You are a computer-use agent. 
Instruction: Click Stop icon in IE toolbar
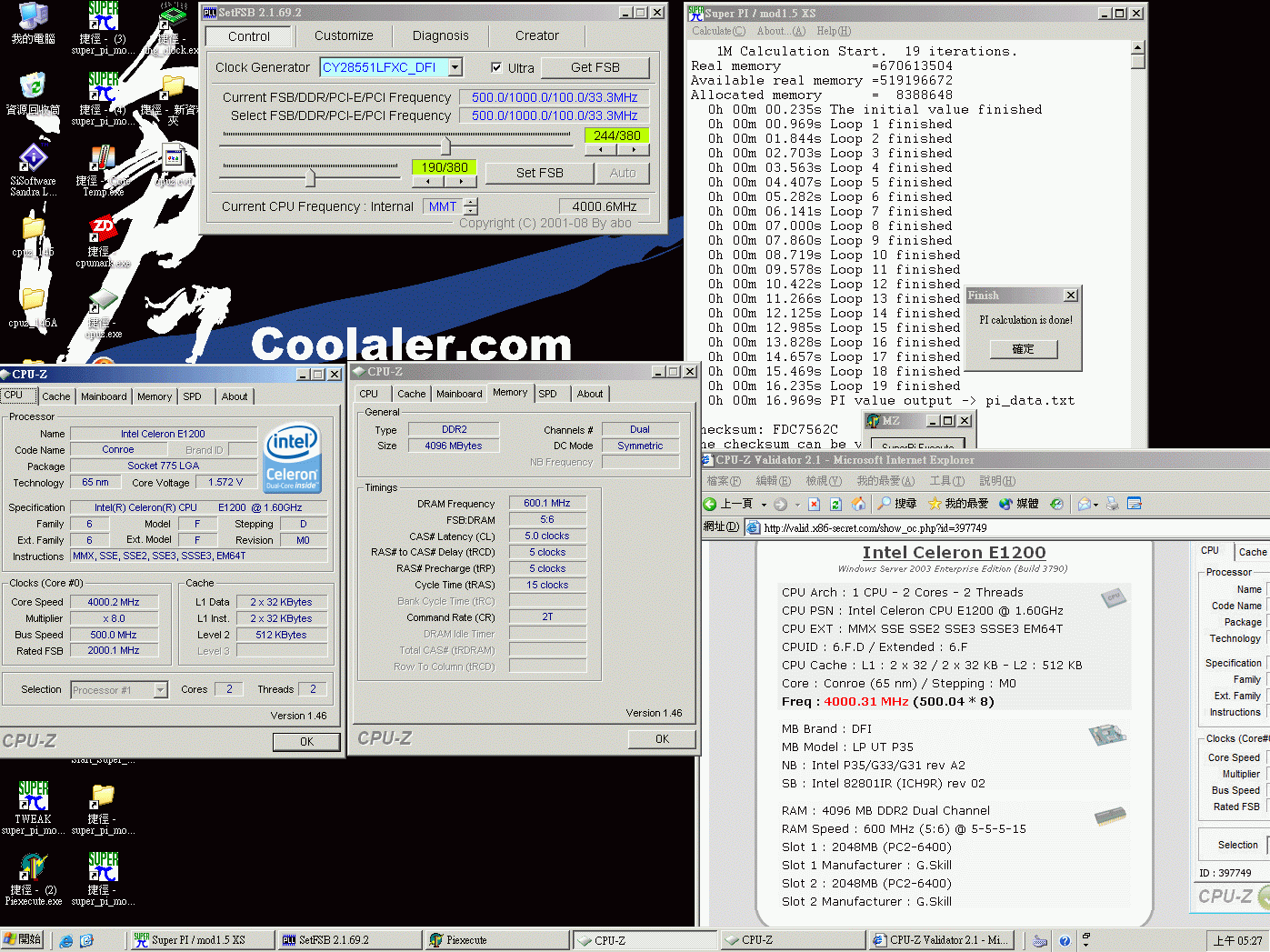point(814,503)
